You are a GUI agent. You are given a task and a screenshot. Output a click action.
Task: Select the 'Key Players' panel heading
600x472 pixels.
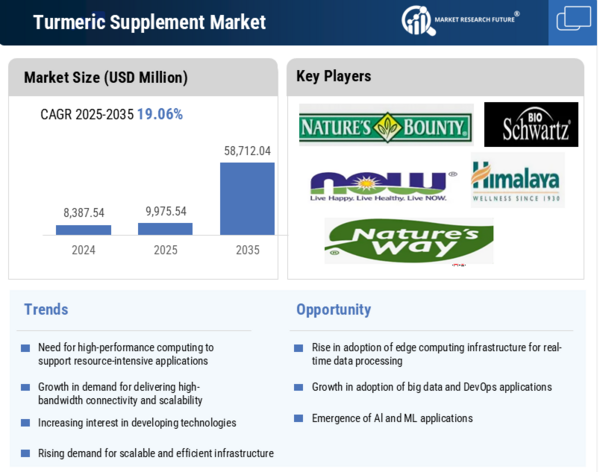coord(334,76)
